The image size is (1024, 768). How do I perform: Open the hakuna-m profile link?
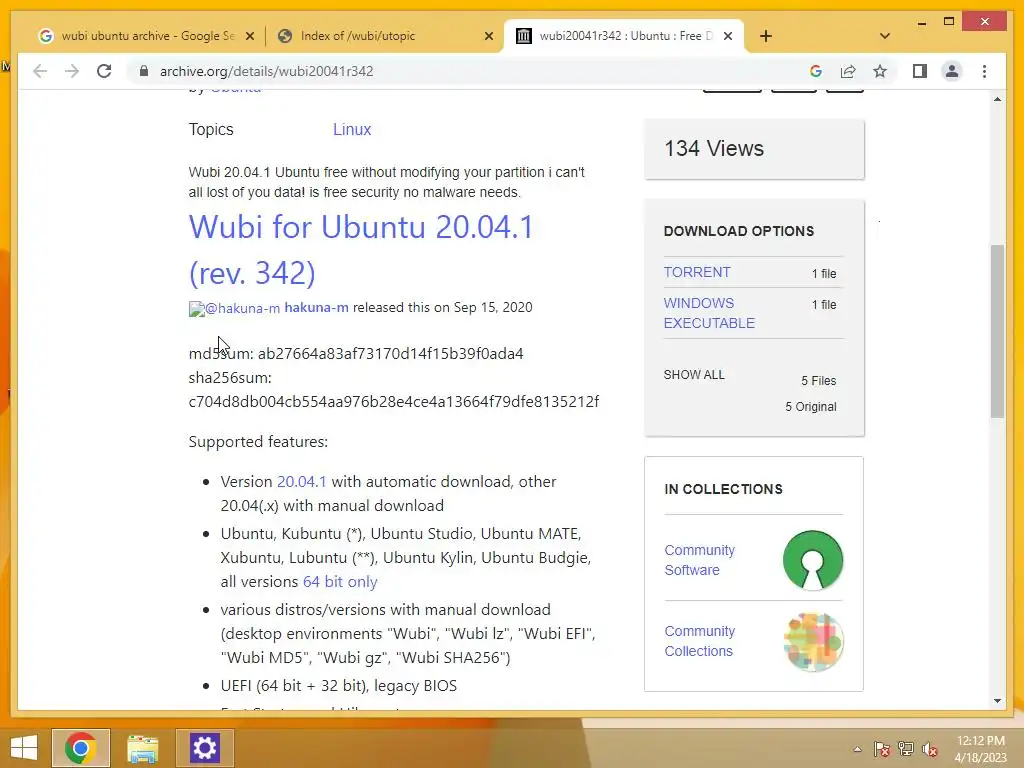tap(316, 307)
